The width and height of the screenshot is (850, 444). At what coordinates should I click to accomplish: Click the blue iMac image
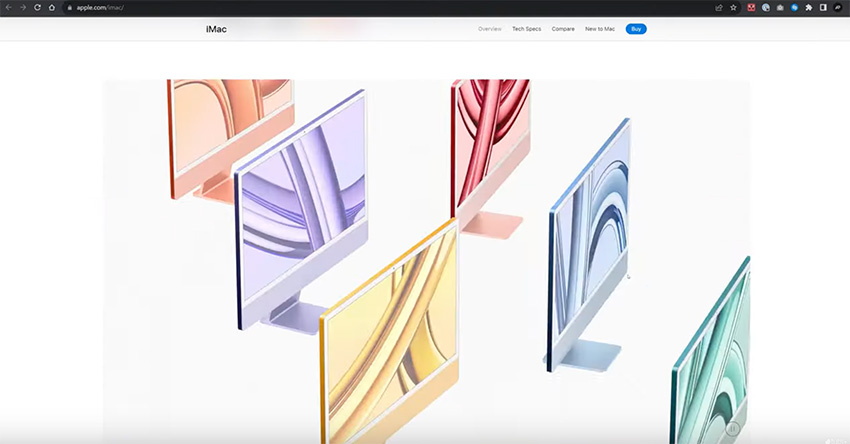coord(588,244)
